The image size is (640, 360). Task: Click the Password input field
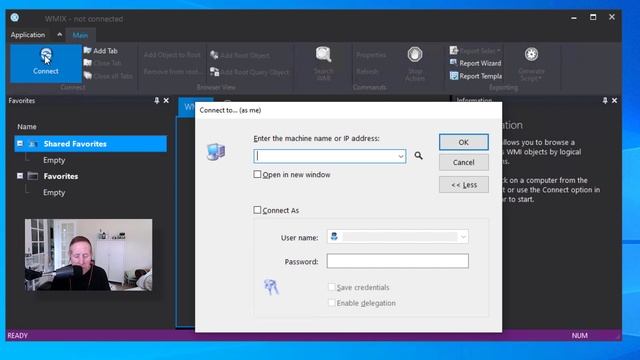398,261
